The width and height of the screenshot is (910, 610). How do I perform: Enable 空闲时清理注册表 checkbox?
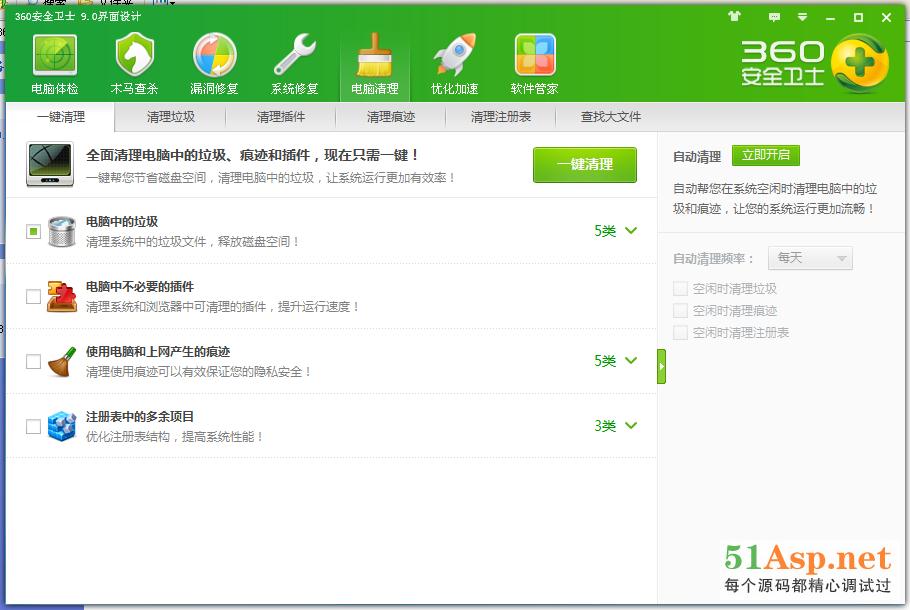click(680, 333)
